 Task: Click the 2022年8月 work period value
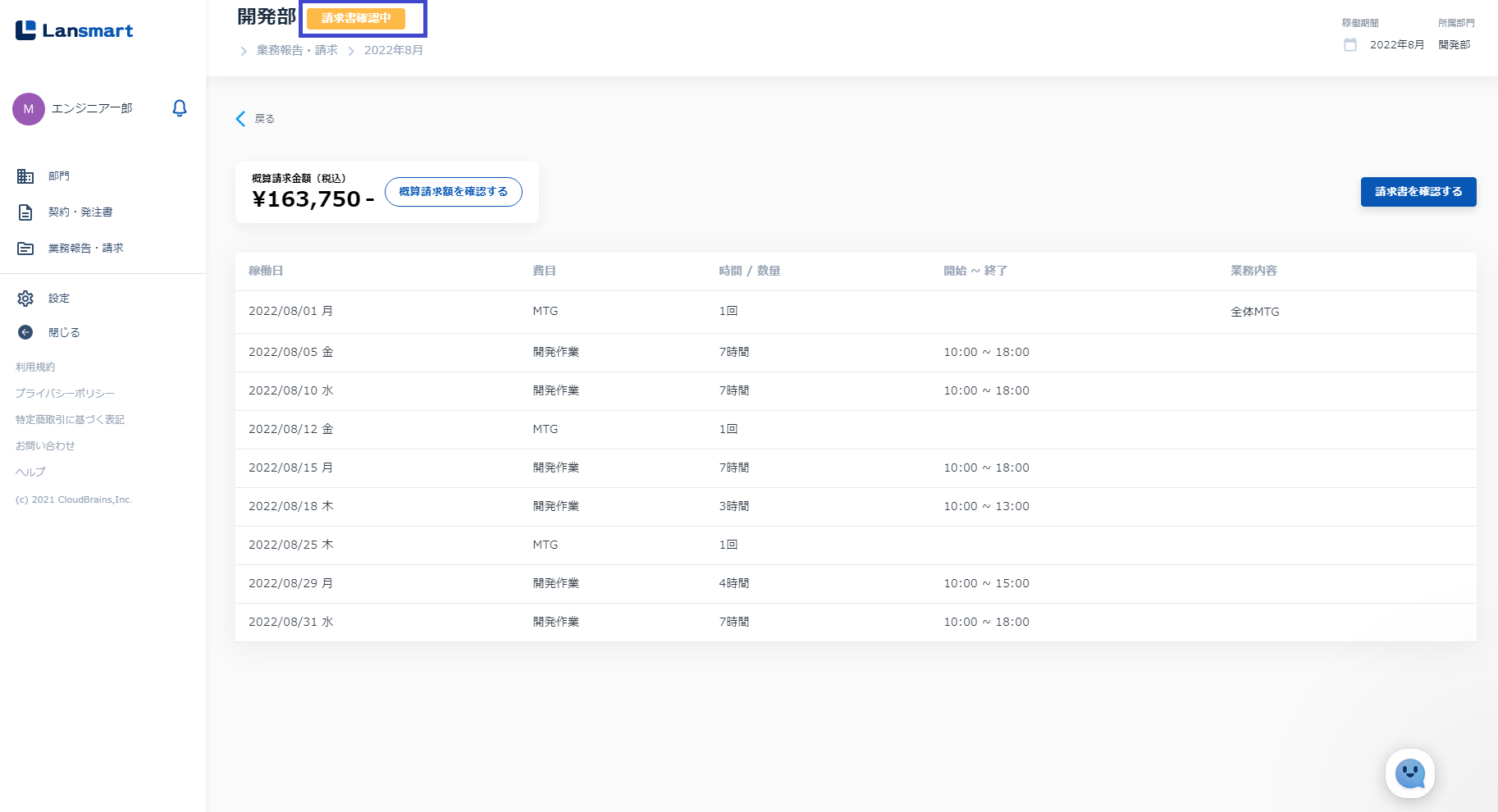[x=1397, y=44]
